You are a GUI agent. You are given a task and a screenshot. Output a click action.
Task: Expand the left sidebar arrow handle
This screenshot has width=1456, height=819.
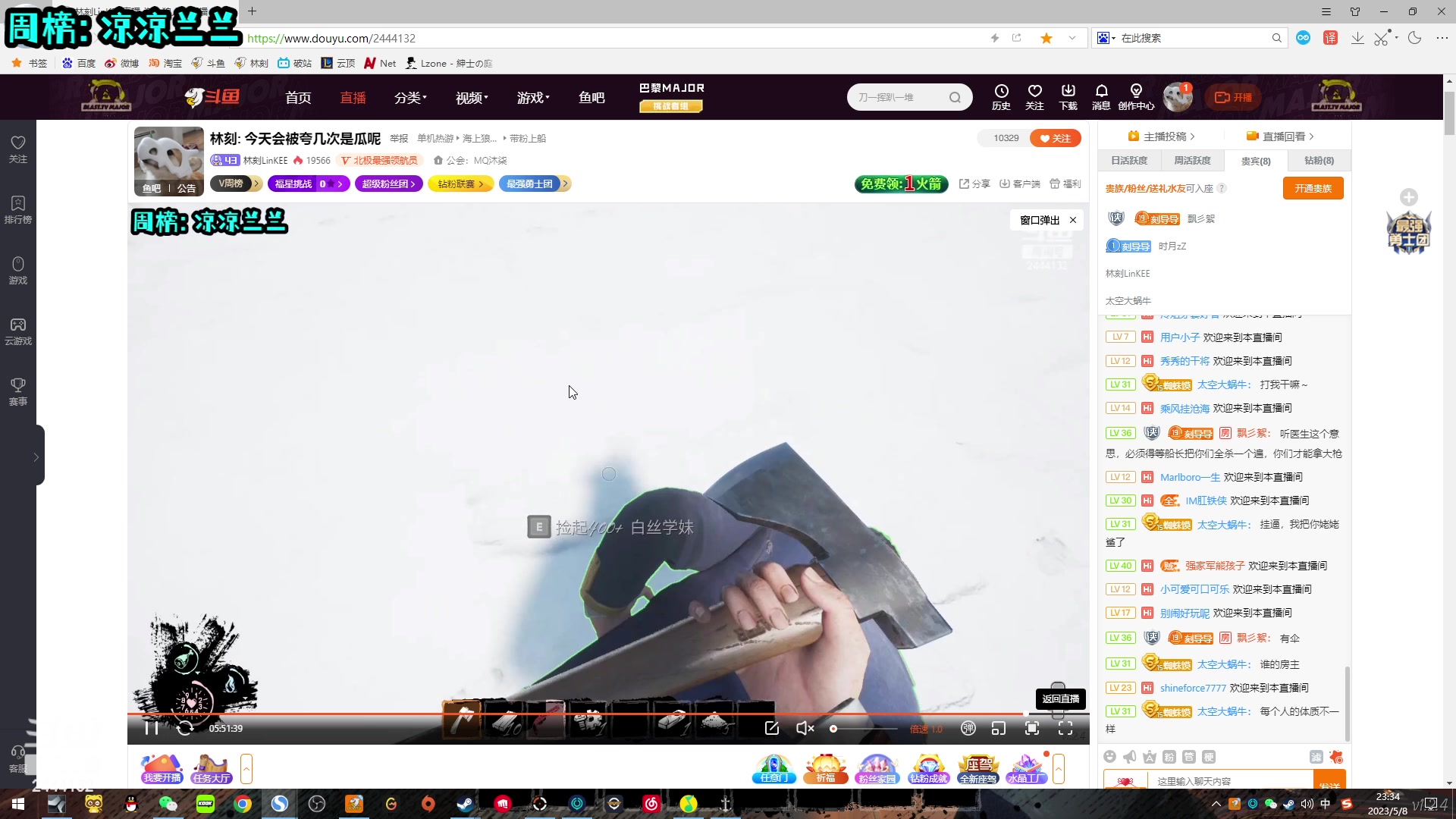36,457
